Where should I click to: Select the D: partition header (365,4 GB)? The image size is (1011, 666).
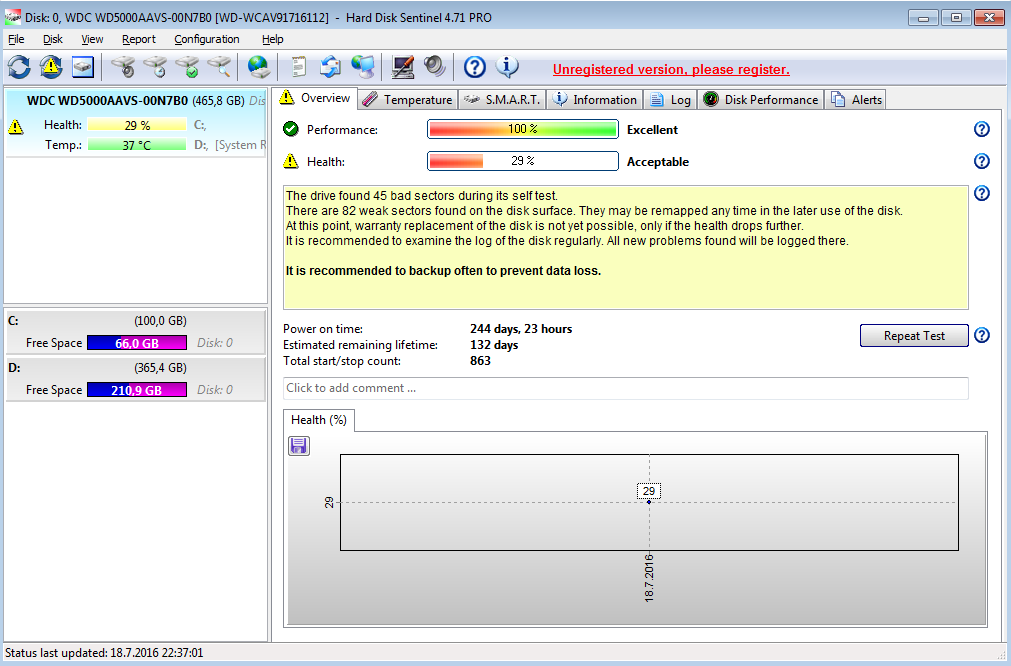[135, 368]
